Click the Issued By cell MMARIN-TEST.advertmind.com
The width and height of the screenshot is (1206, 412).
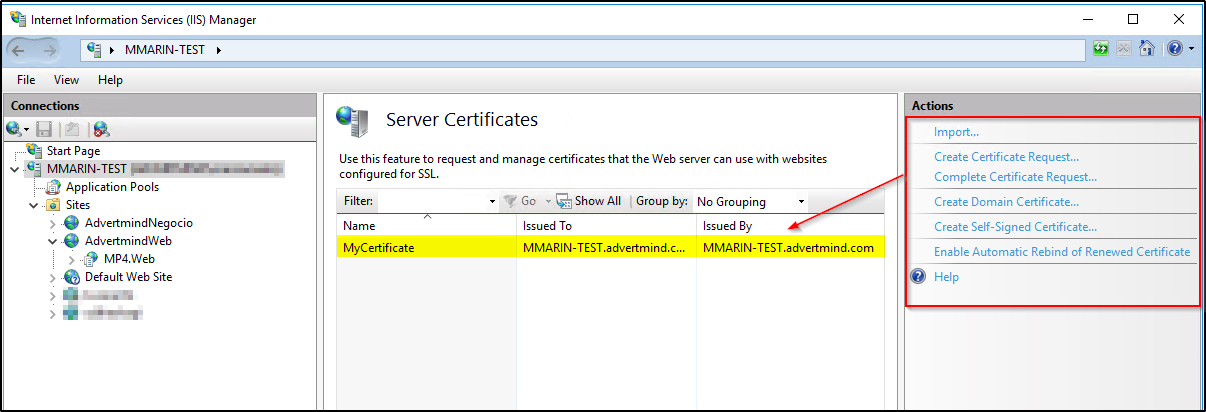[788, 248]
